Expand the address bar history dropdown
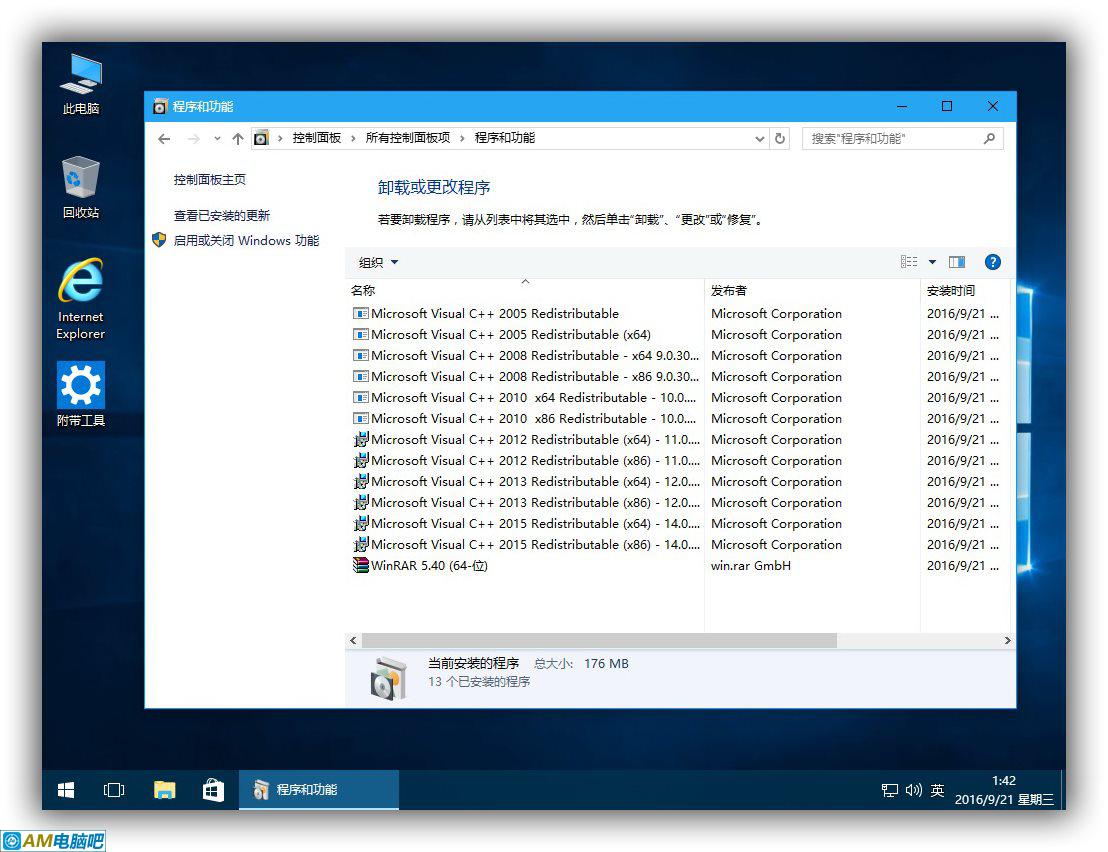1108x852 pixels. click(760, 139)
